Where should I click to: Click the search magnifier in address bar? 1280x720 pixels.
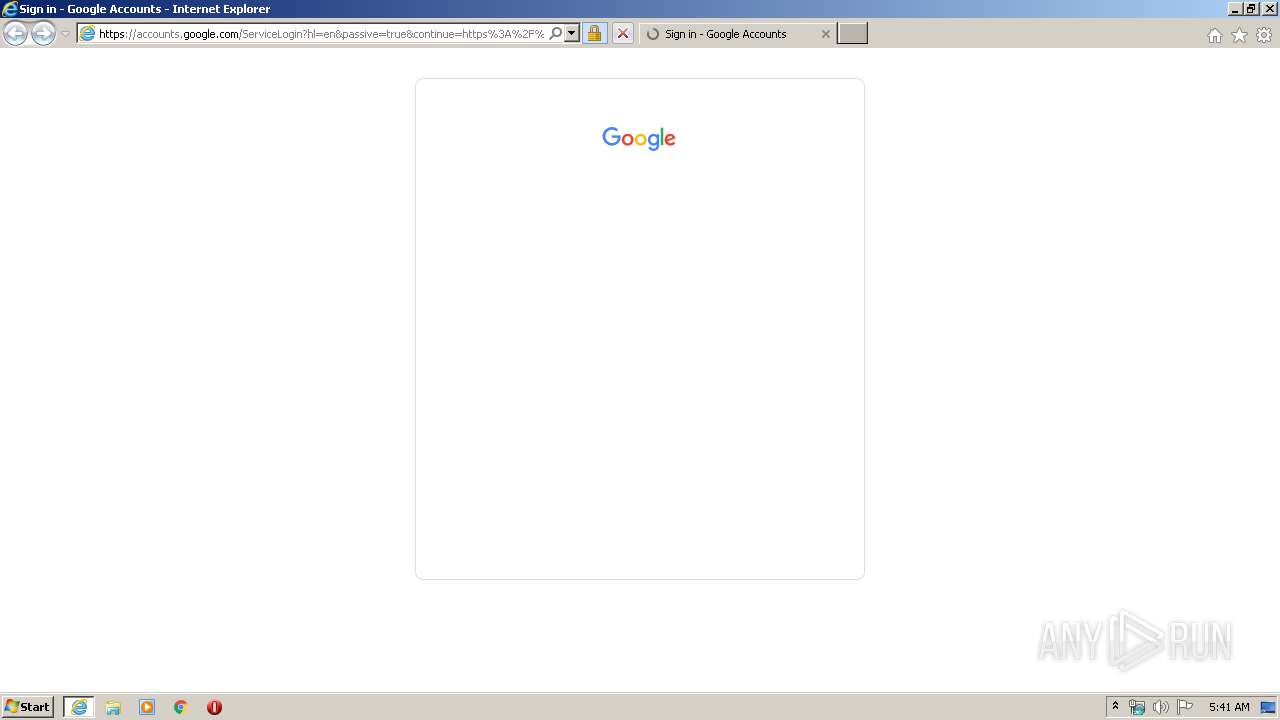pyautogui.click(x=556, y=34)
